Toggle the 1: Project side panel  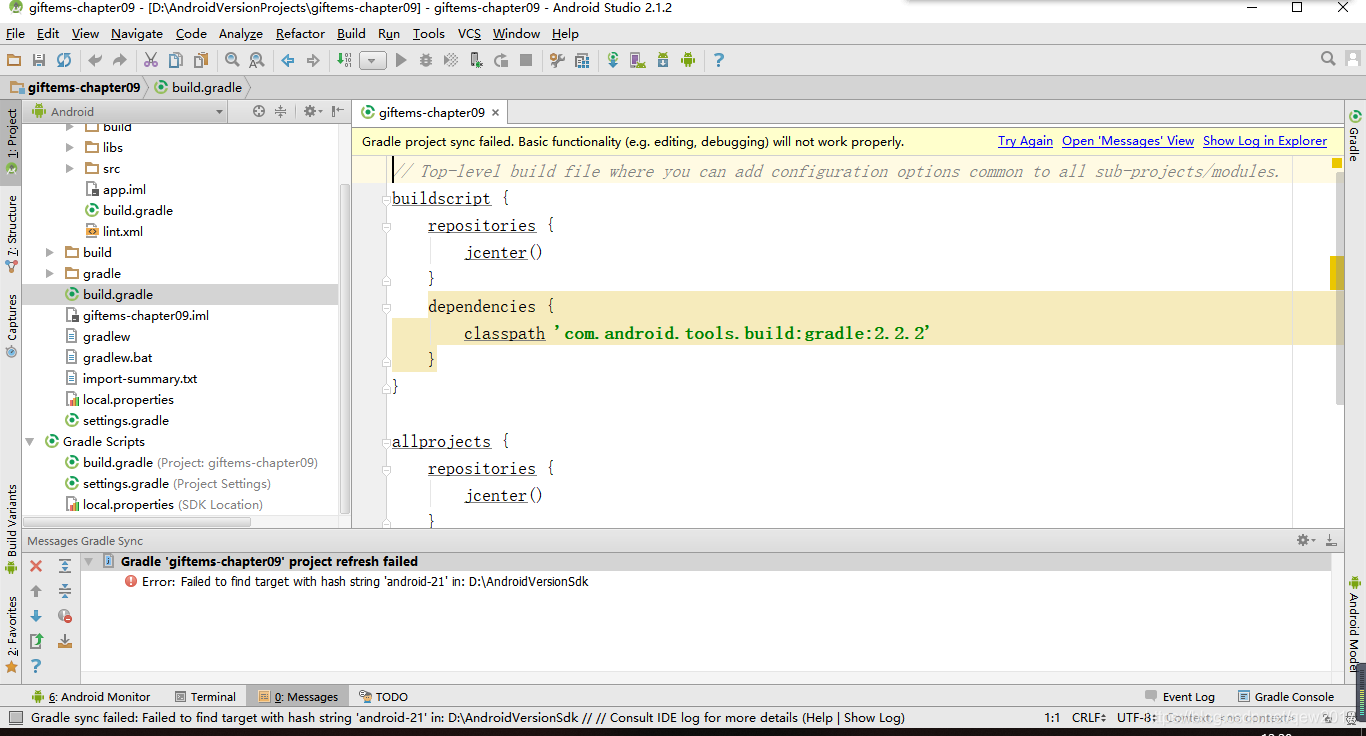click(12, 142)
